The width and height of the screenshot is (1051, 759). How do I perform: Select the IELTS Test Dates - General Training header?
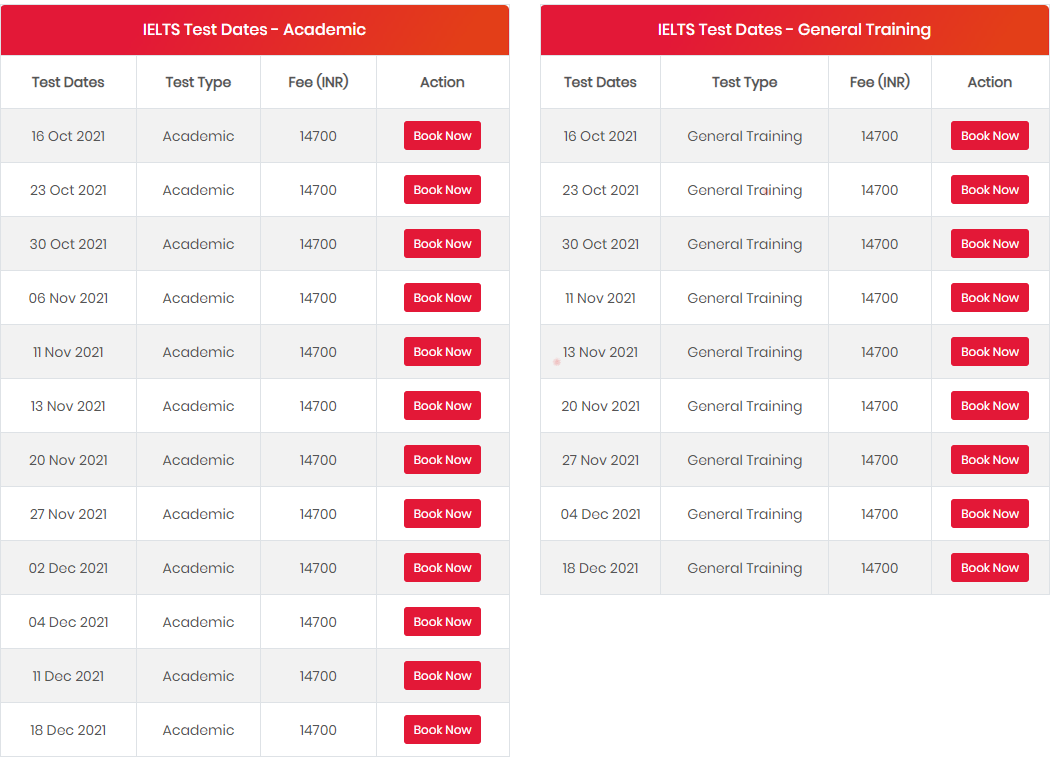(794, 29)
